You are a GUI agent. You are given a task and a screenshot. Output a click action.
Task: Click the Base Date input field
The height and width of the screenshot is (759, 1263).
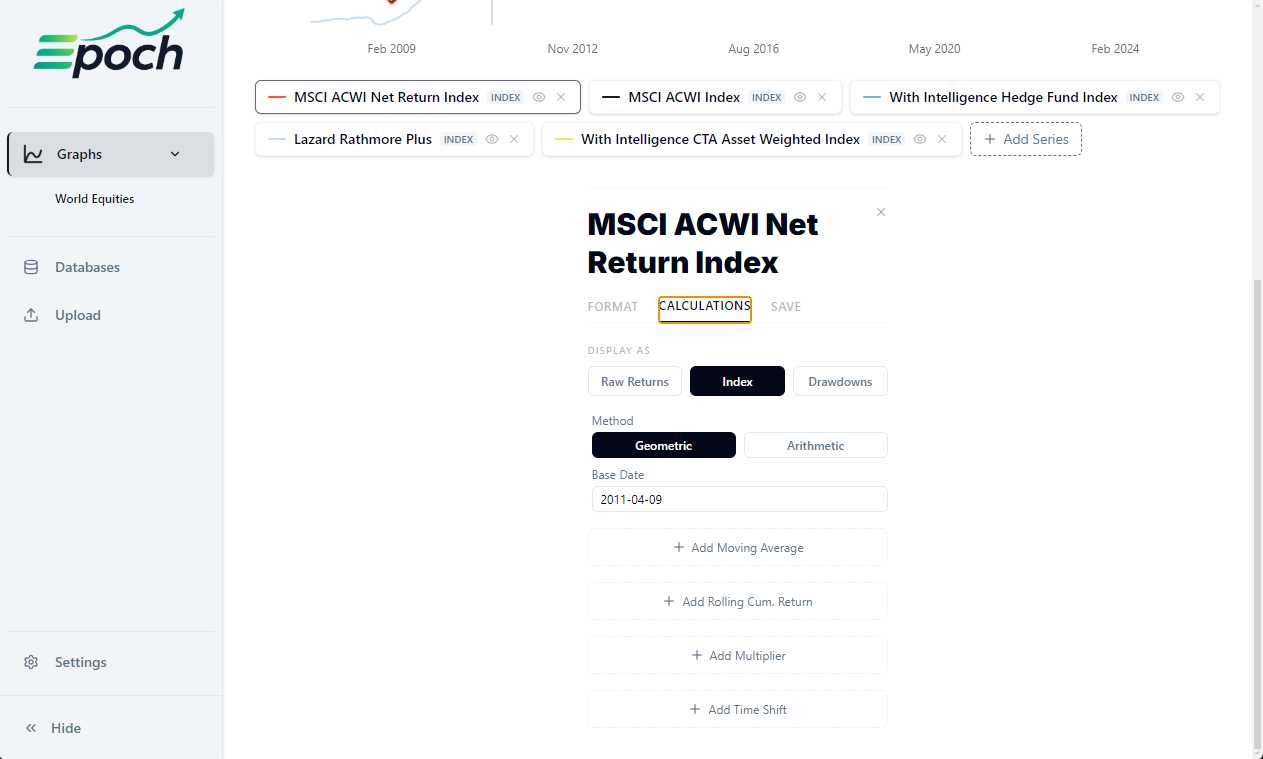[740, 499]
